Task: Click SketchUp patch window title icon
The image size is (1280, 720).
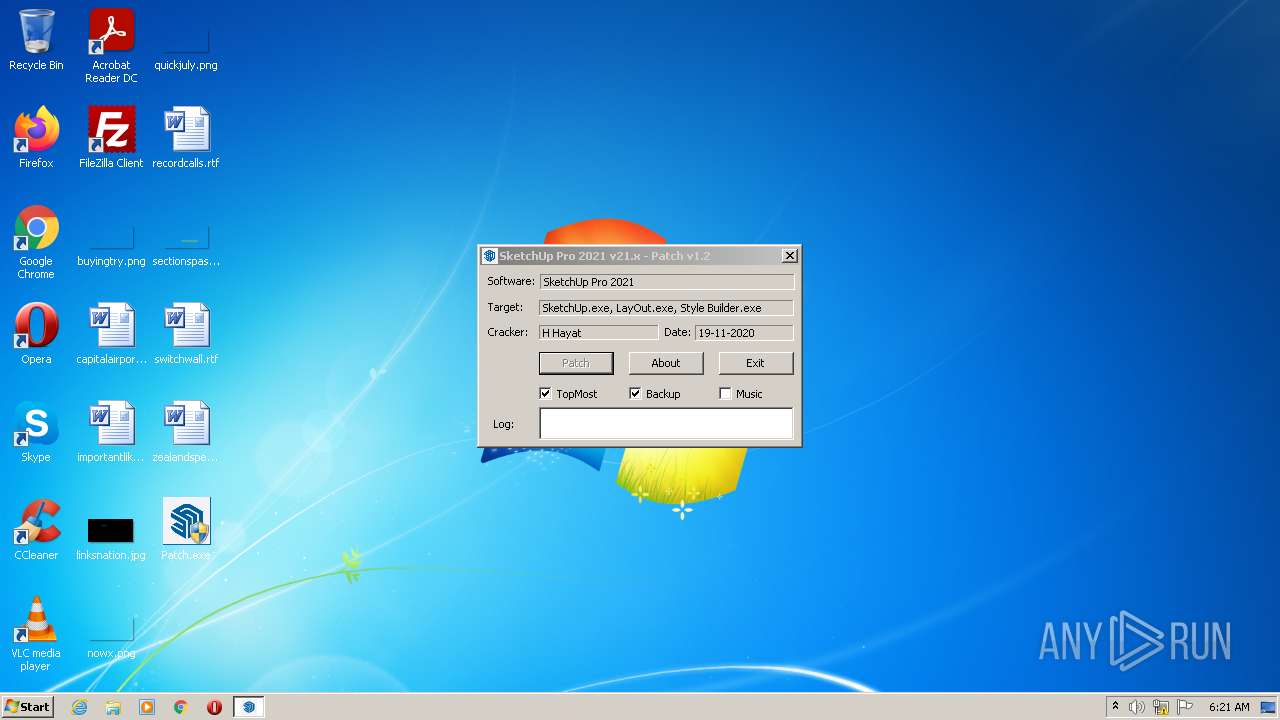Action: click(489, 256)
